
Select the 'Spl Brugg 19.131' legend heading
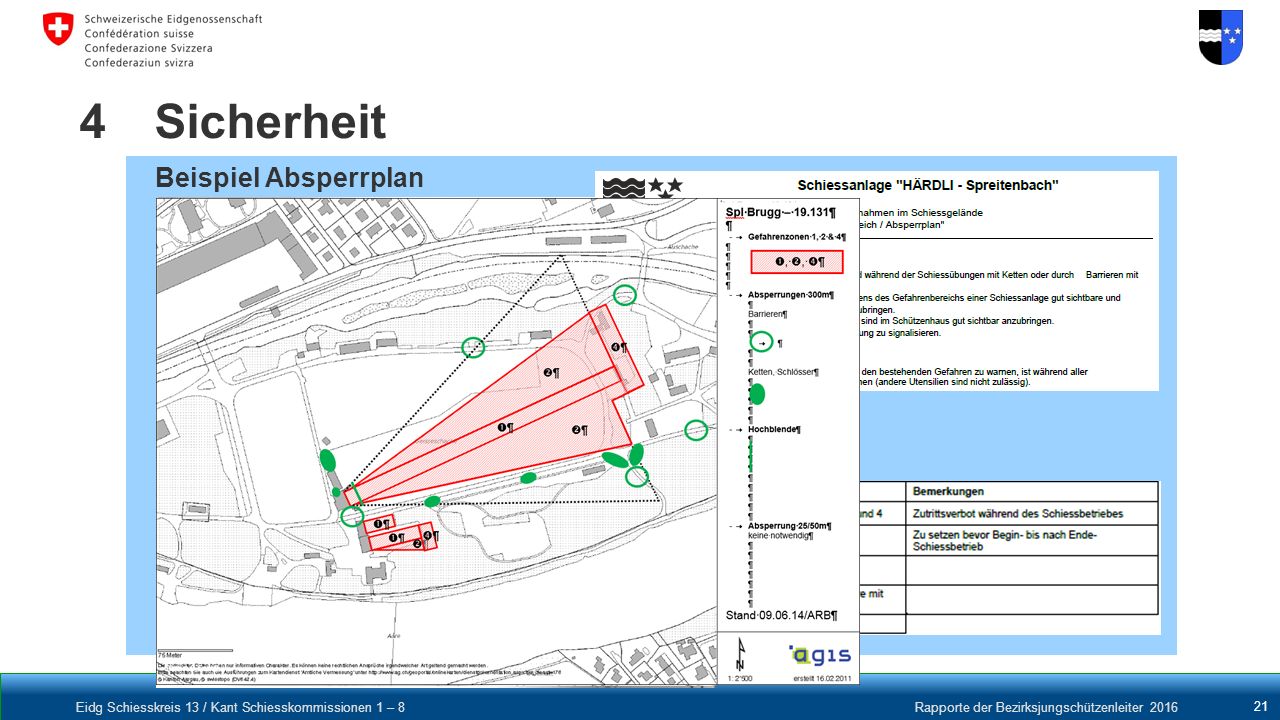(781, 212)
